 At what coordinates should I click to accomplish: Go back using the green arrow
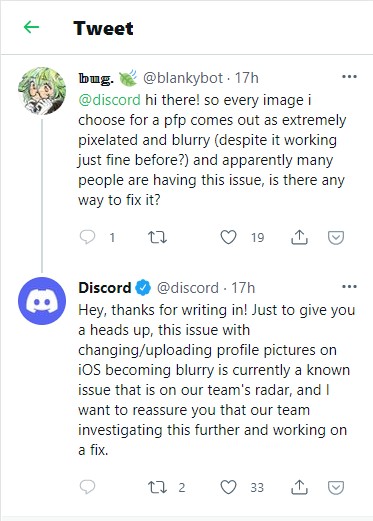[32, 27]
